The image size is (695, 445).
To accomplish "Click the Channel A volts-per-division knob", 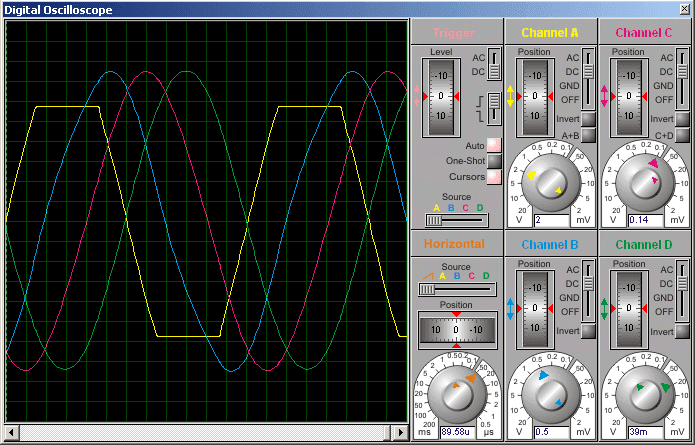I will [x=551, y=183].
